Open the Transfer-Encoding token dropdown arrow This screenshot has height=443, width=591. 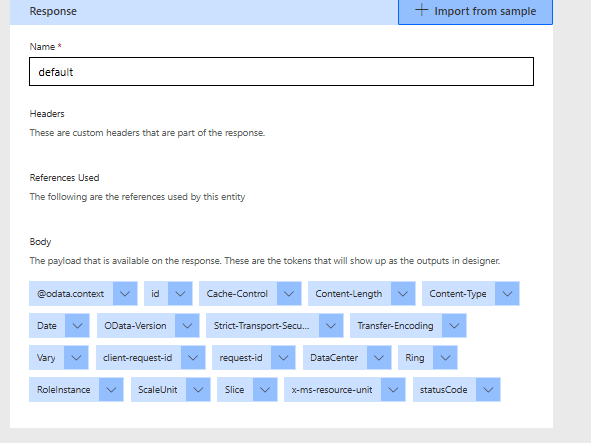(454, 326)
